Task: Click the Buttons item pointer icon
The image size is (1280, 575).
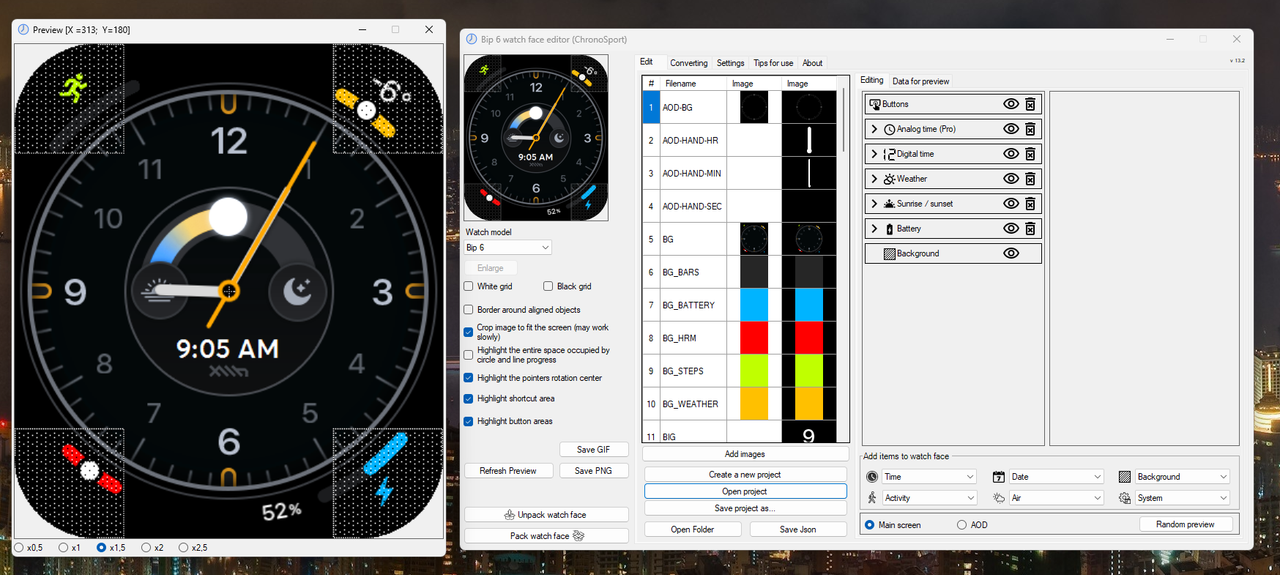Action: pos(875,104)
